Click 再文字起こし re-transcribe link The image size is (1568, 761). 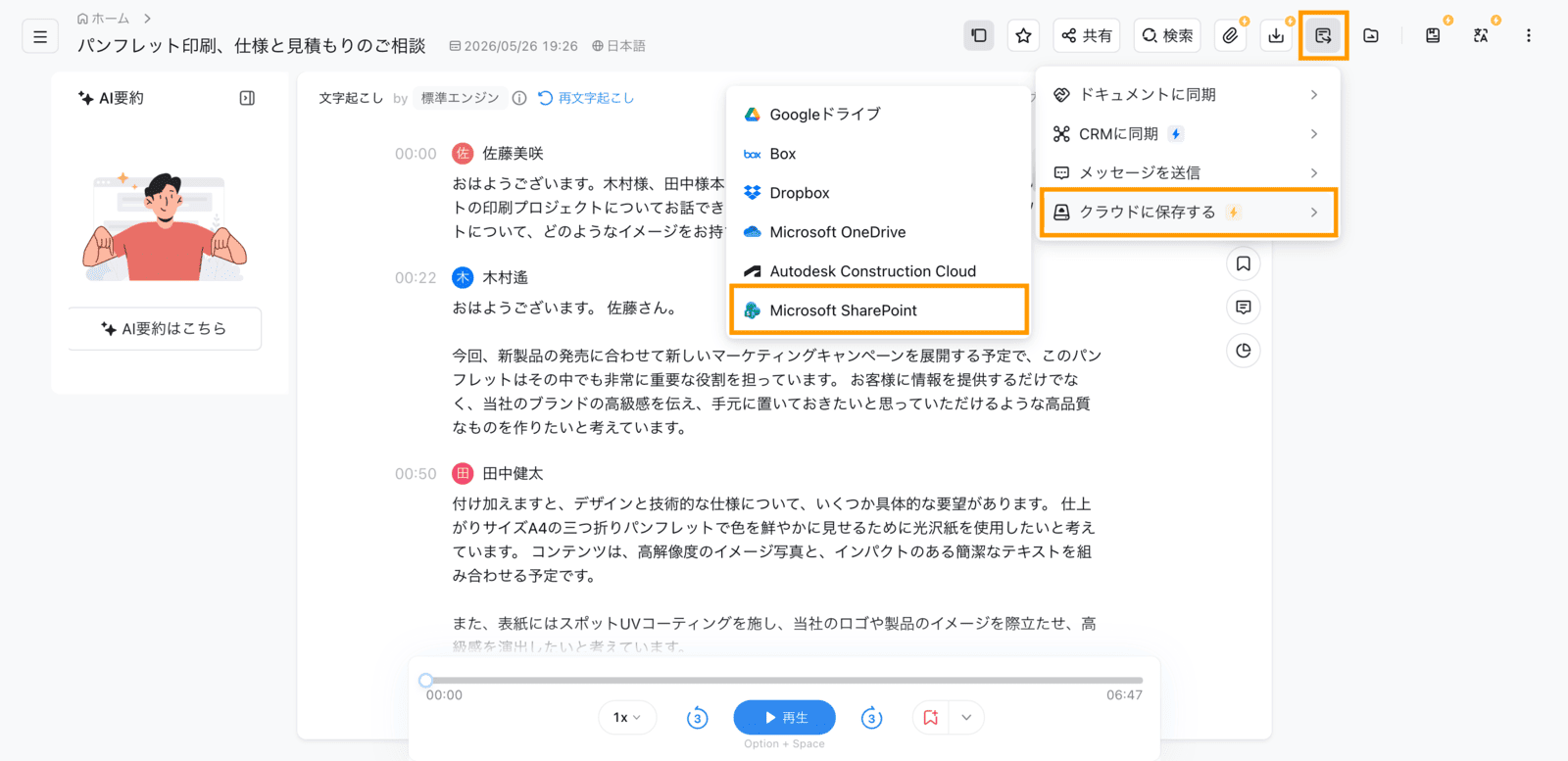point(586,98)
